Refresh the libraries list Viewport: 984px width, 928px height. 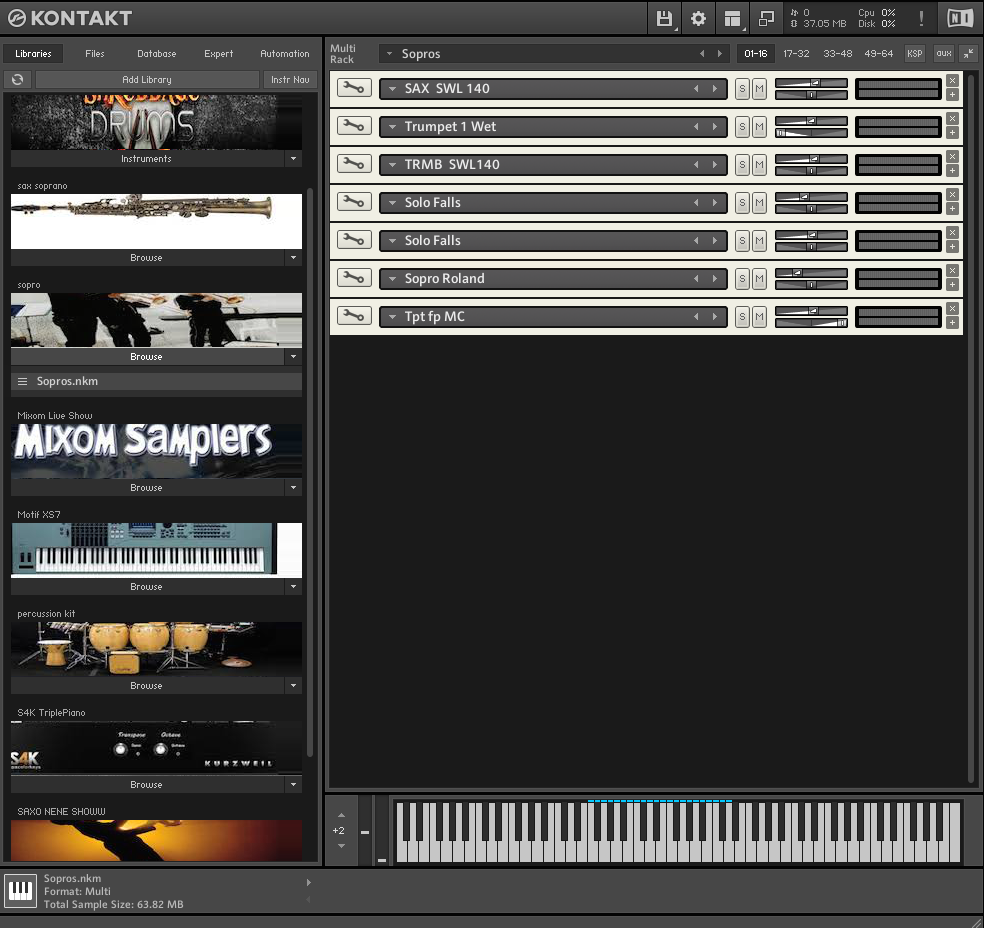coord(18,80)
